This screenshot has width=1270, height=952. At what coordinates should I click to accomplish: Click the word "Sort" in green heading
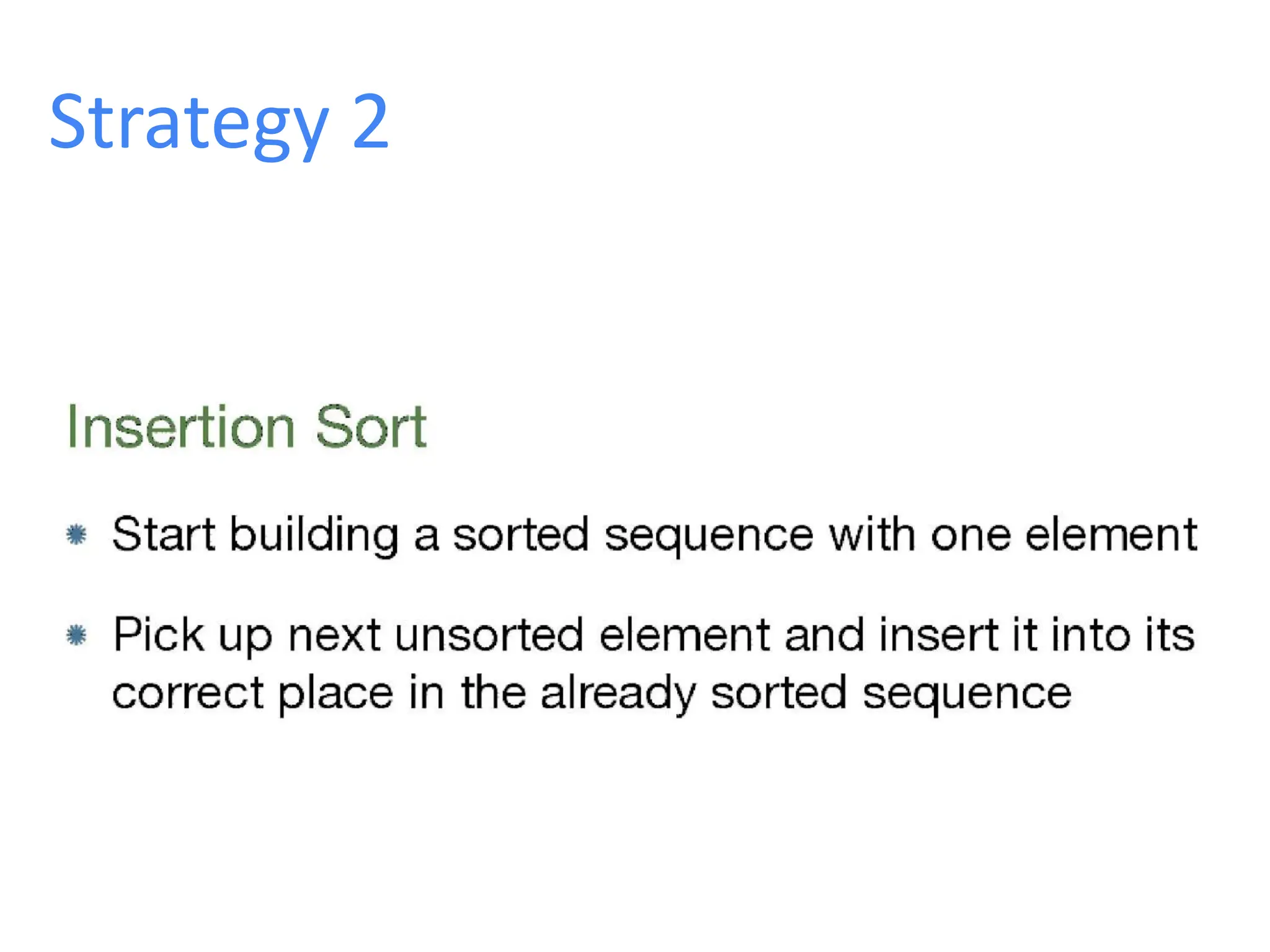point(371,426)
